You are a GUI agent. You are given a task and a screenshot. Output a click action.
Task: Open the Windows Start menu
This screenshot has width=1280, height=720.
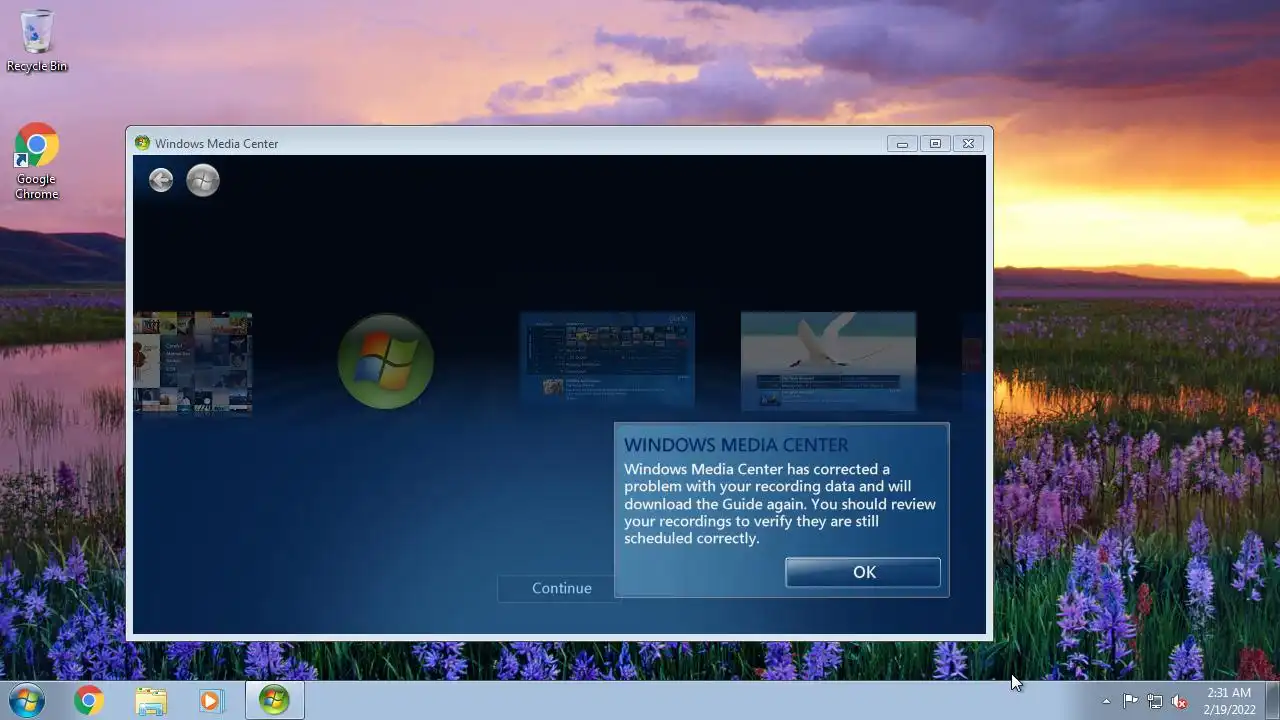coord(27,701)
